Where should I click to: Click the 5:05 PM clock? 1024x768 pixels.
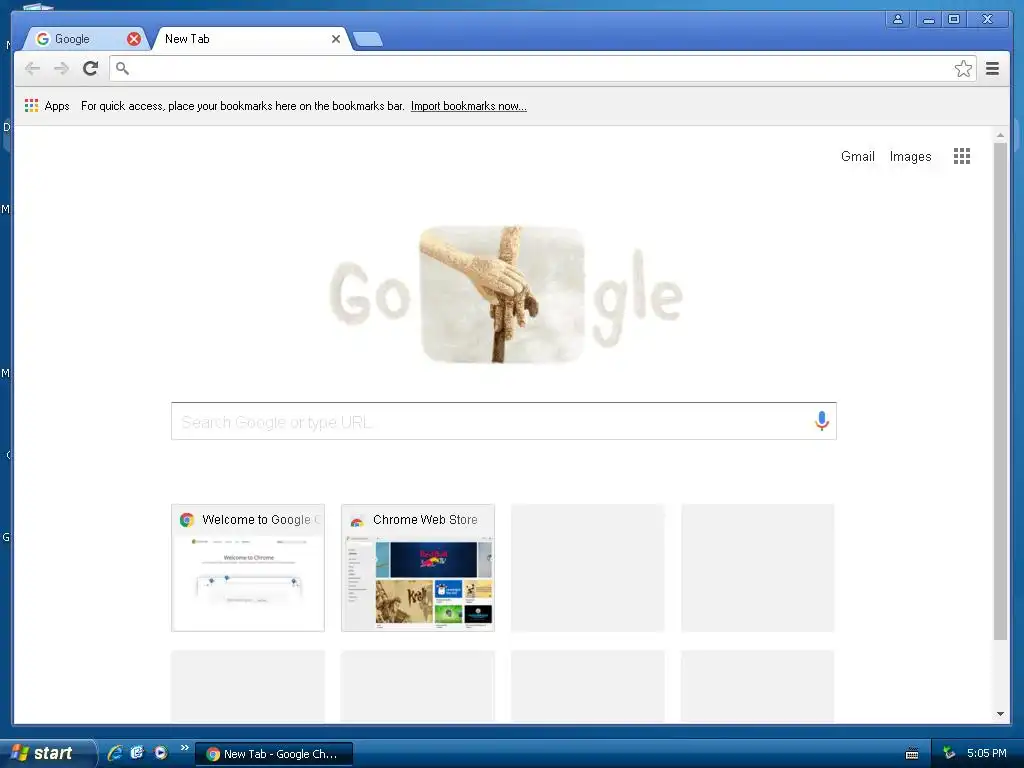[987, 753]
